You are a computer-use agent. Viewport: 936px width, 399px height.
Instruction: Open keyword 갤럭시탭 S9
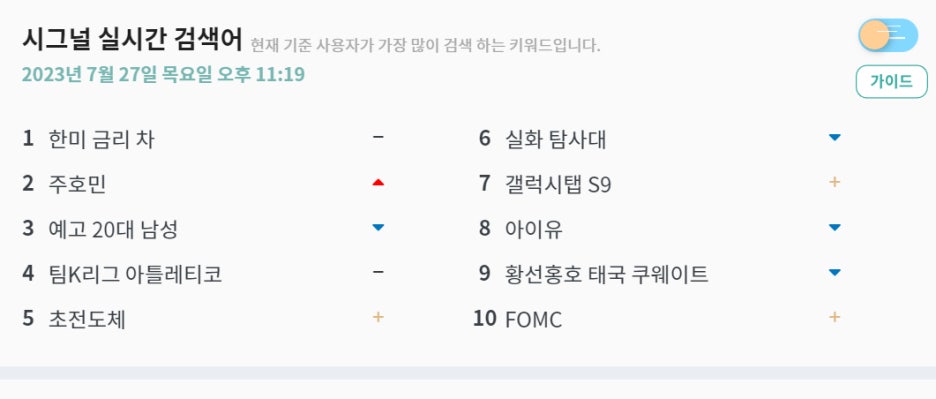[558, 184]
